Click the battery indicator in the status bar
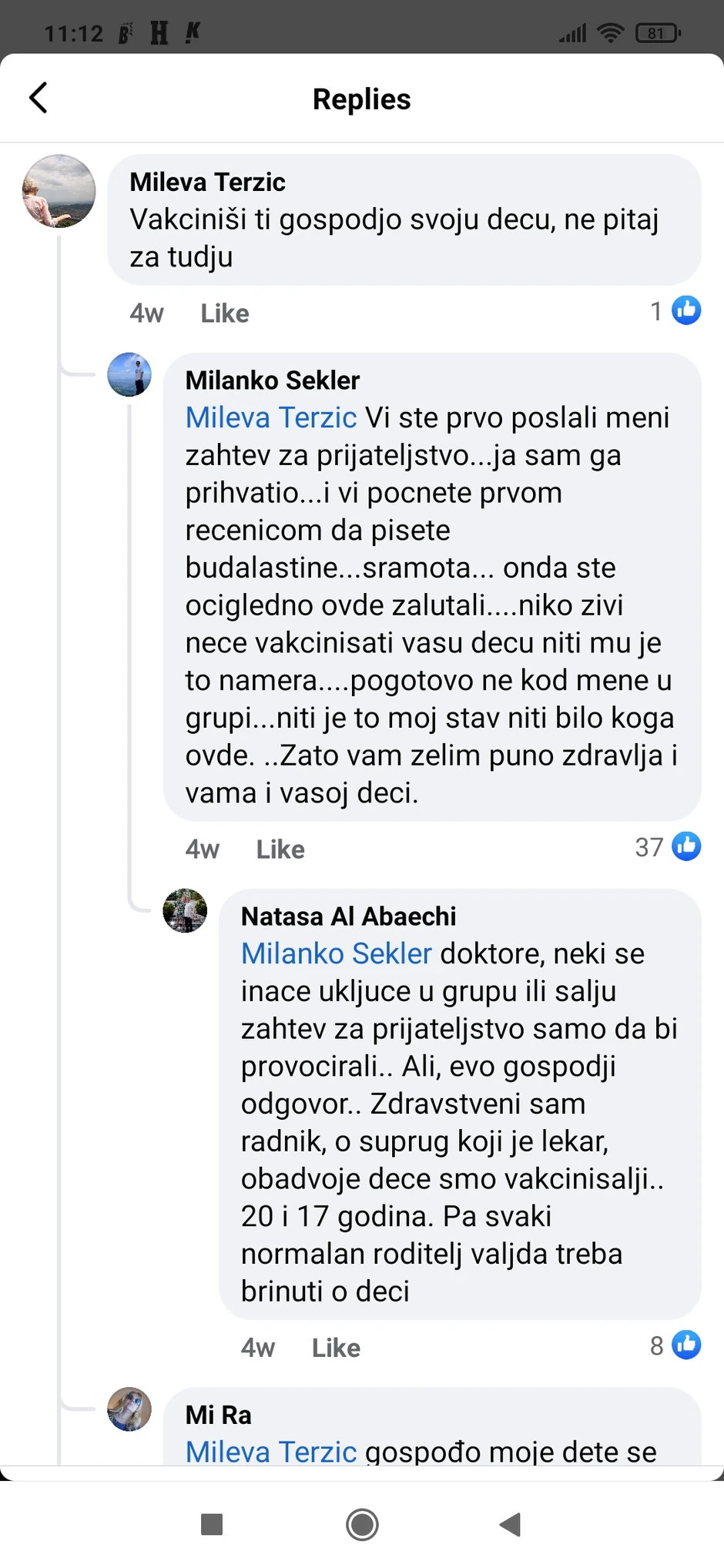Viewport: 724px width, 1568px height. click(656, 32)
